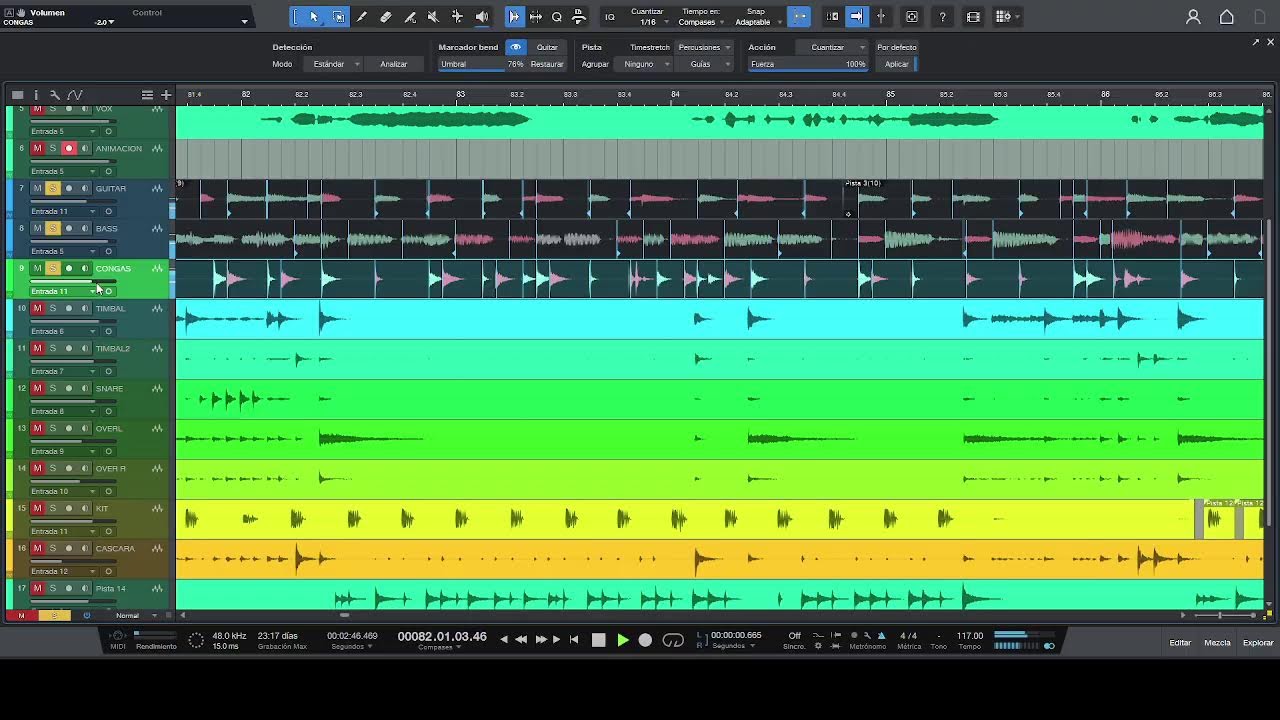Open the Acción Cuantizar dropdown
Viewport: 1280px width, 720px height.
[x=833, y=47]
